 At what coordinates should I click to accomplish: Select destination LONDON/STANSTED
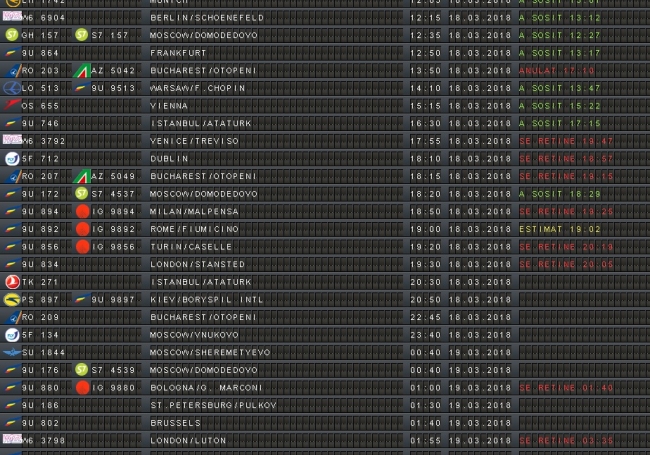[x=197, y=264]
